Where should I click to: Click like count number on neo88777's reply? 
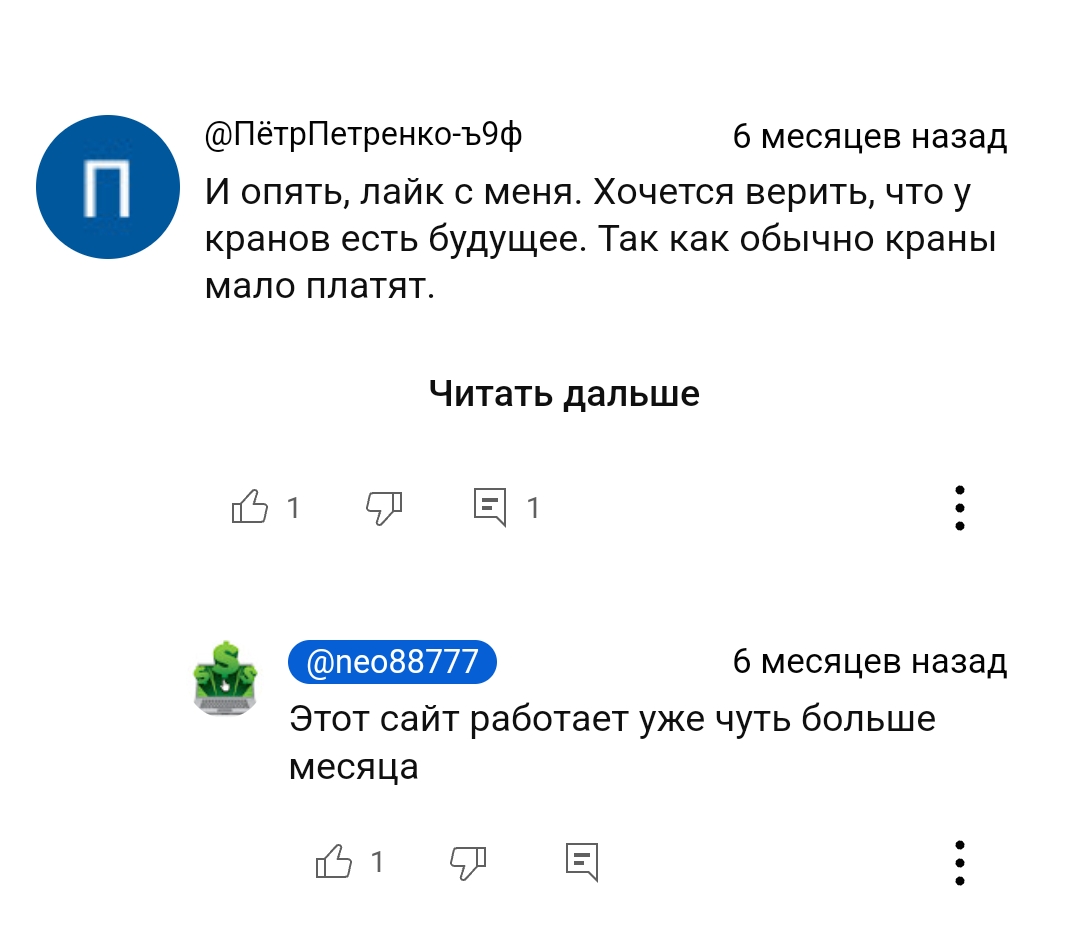[x=377, y=861]
